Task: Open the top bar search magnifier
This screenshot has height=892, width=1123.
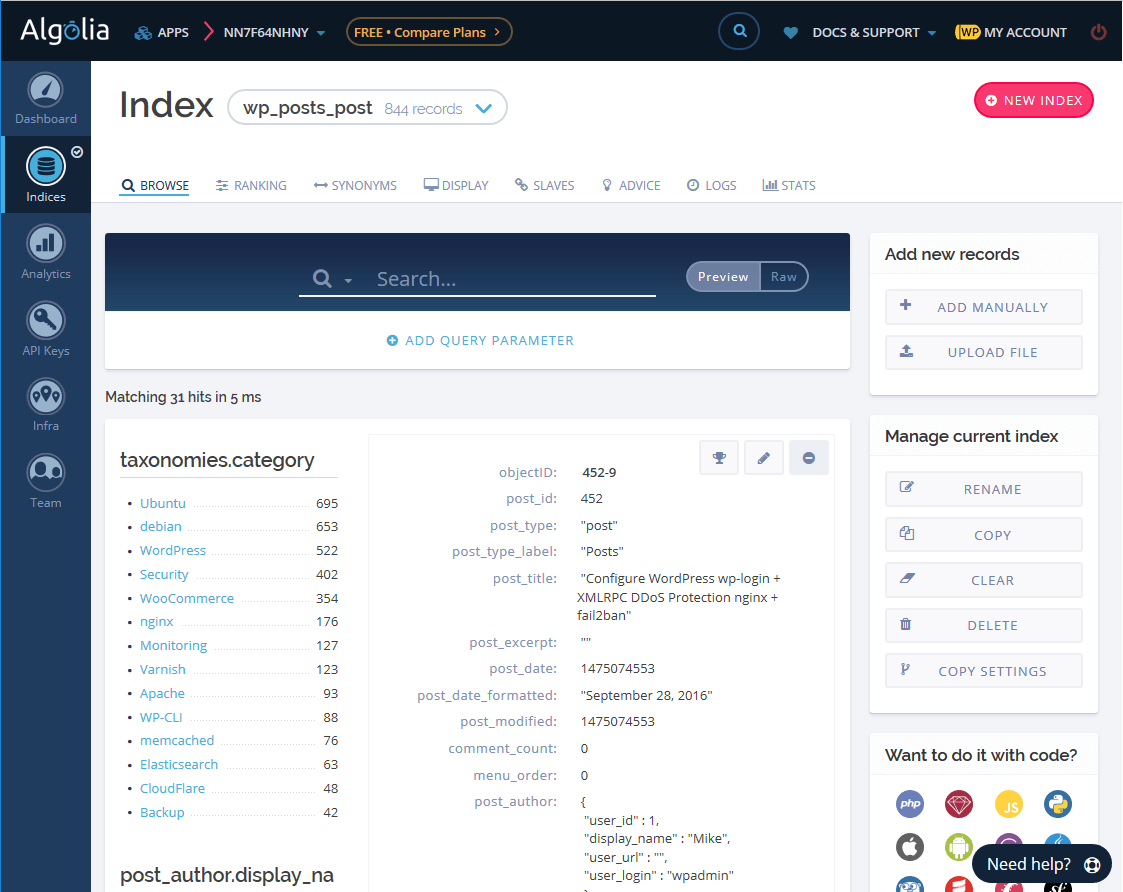Action: click(739, 31)
